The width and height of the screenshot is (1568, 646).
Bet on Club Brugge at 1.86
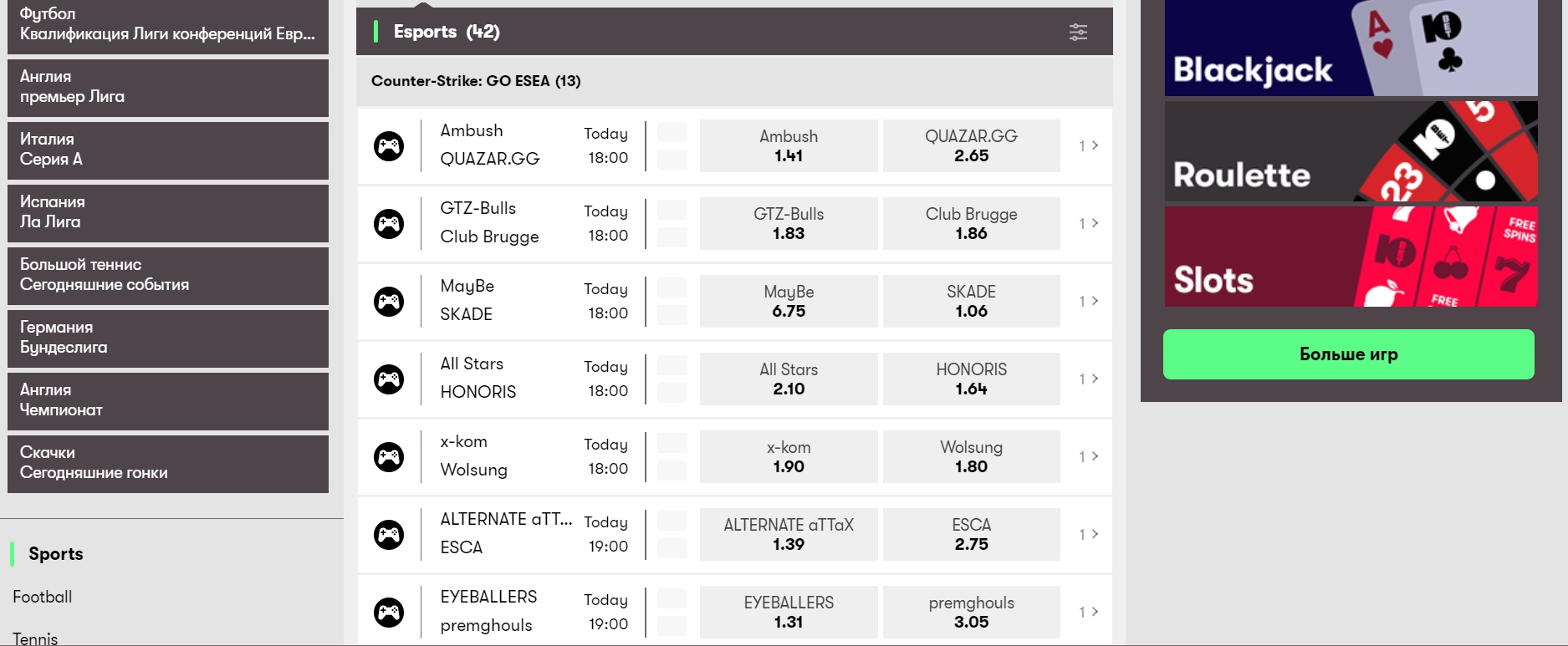pyautogui.click(x=971, y=224)
